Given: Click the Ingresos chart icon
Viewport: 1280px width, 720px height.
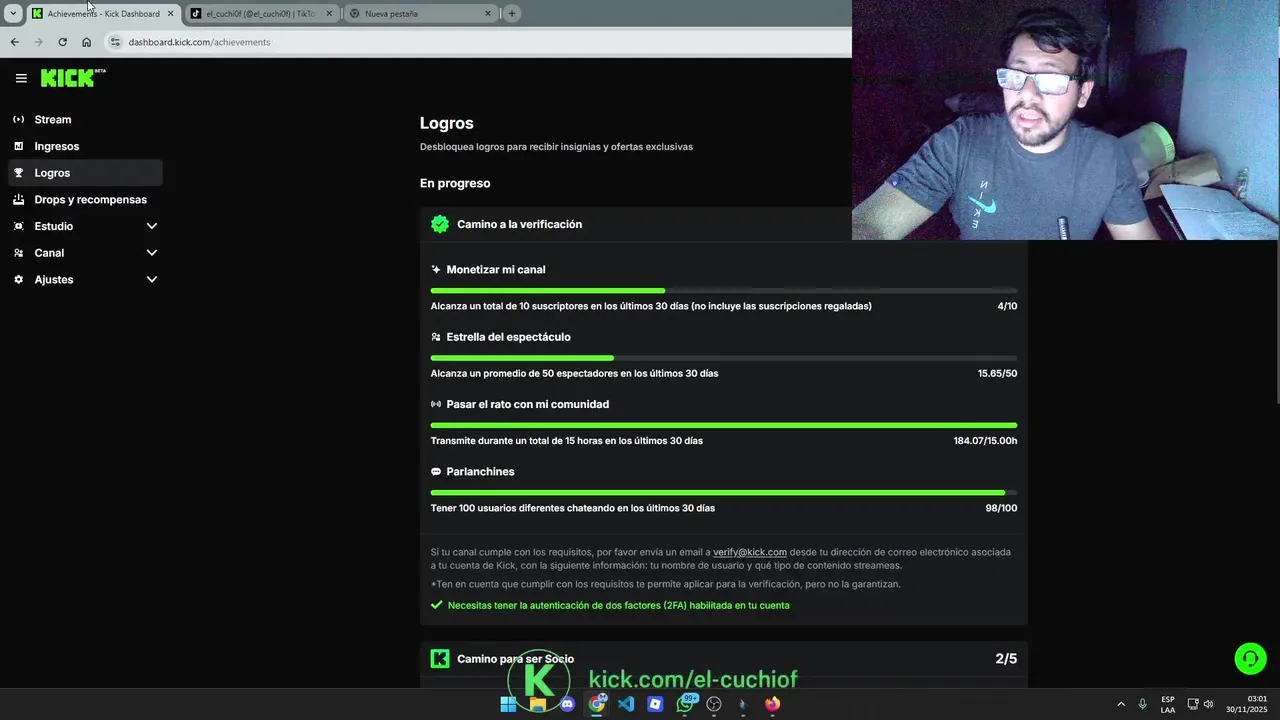Looking at the screenshot, I should pyautogui.click(x=18, y=146).
